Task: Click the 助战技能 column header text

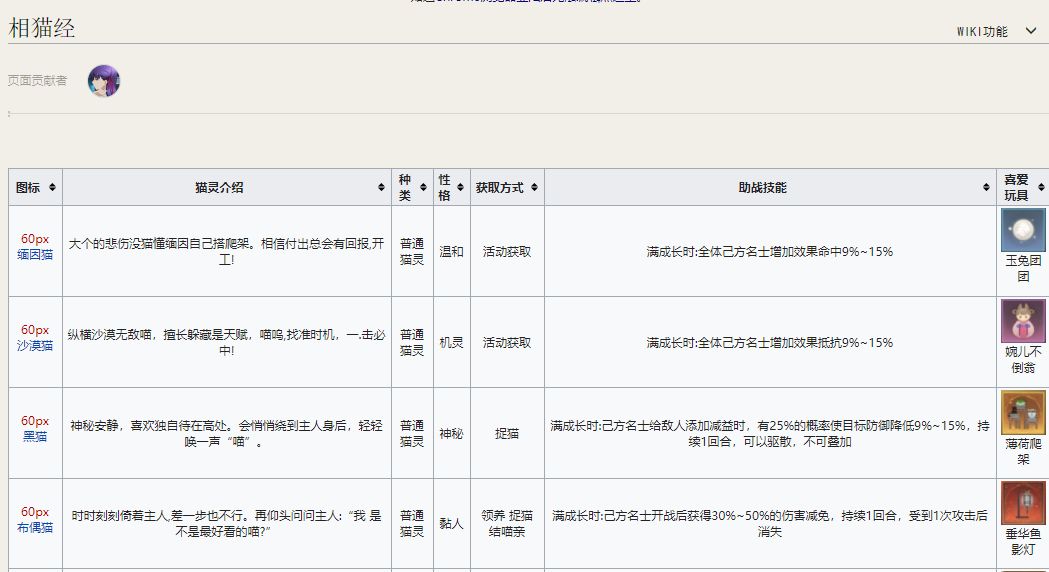Action: (763, 188)
